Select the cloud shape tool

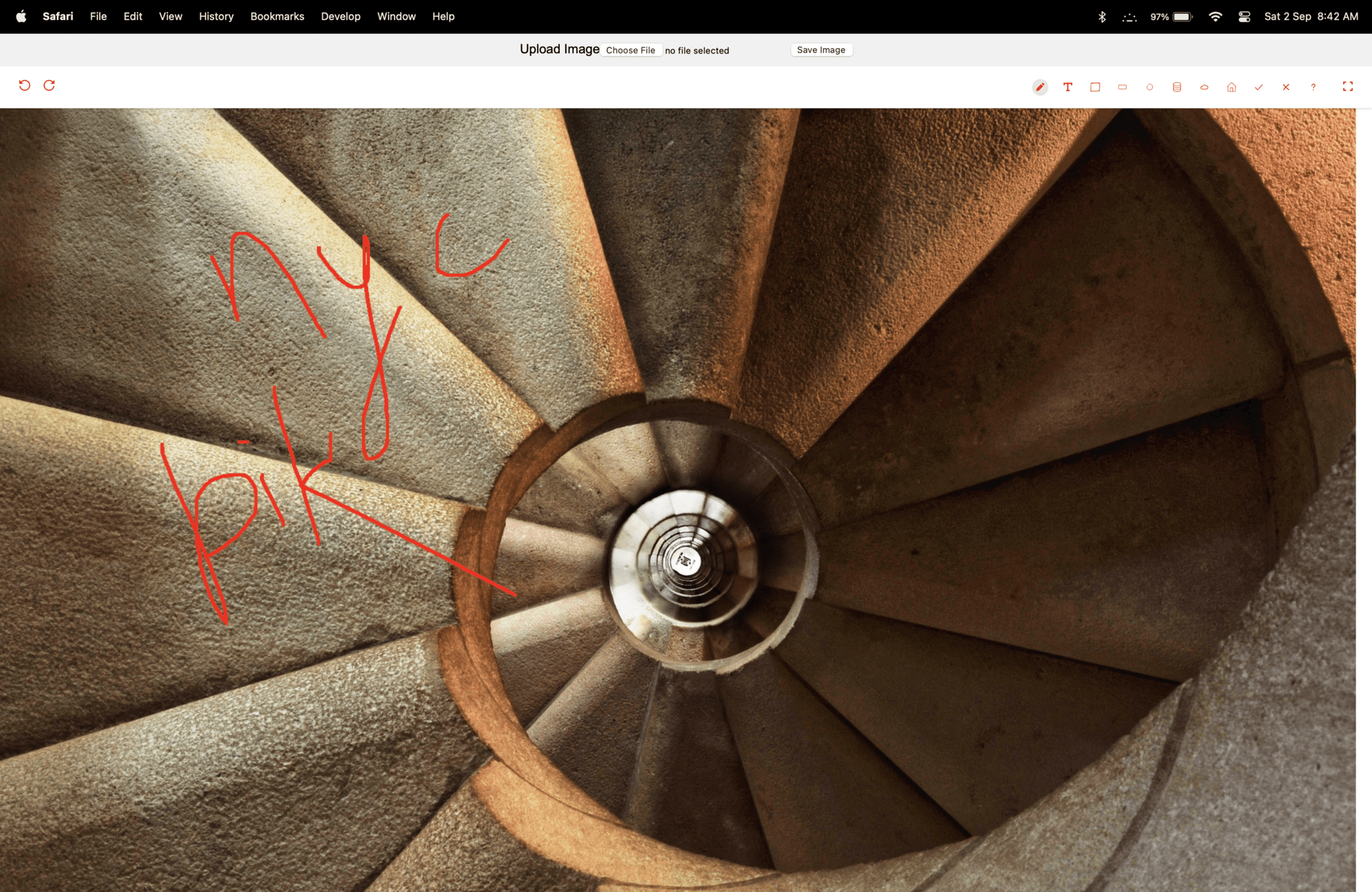point(1204,87)
